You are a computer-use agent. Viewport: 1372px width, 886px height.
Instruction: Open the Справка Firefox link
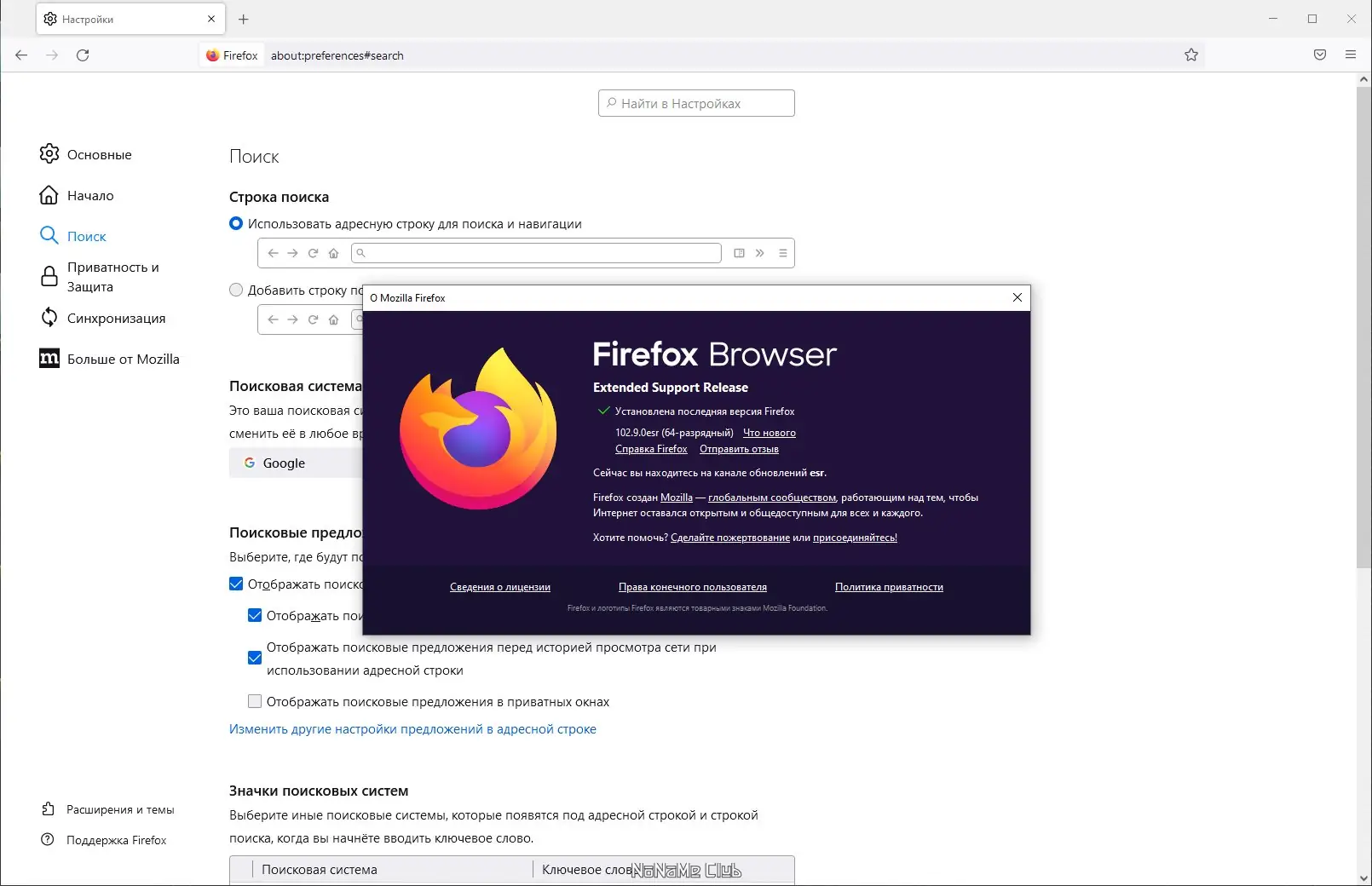651,449
